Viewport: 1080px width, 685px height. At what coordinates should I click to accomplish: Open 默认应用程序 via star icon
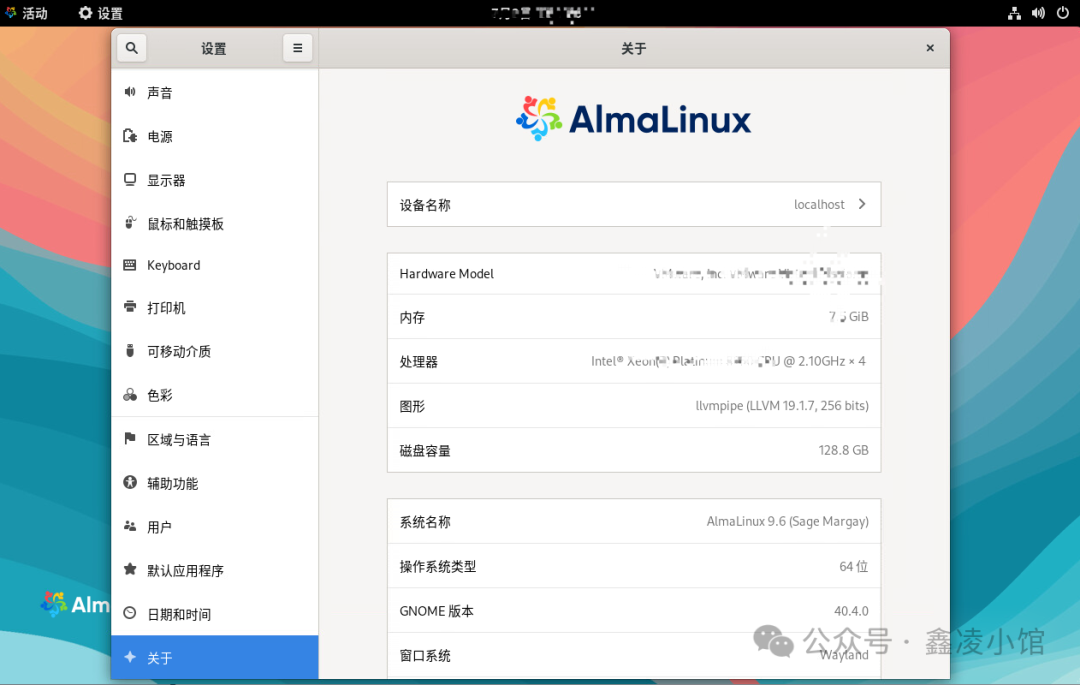point(131,570)
